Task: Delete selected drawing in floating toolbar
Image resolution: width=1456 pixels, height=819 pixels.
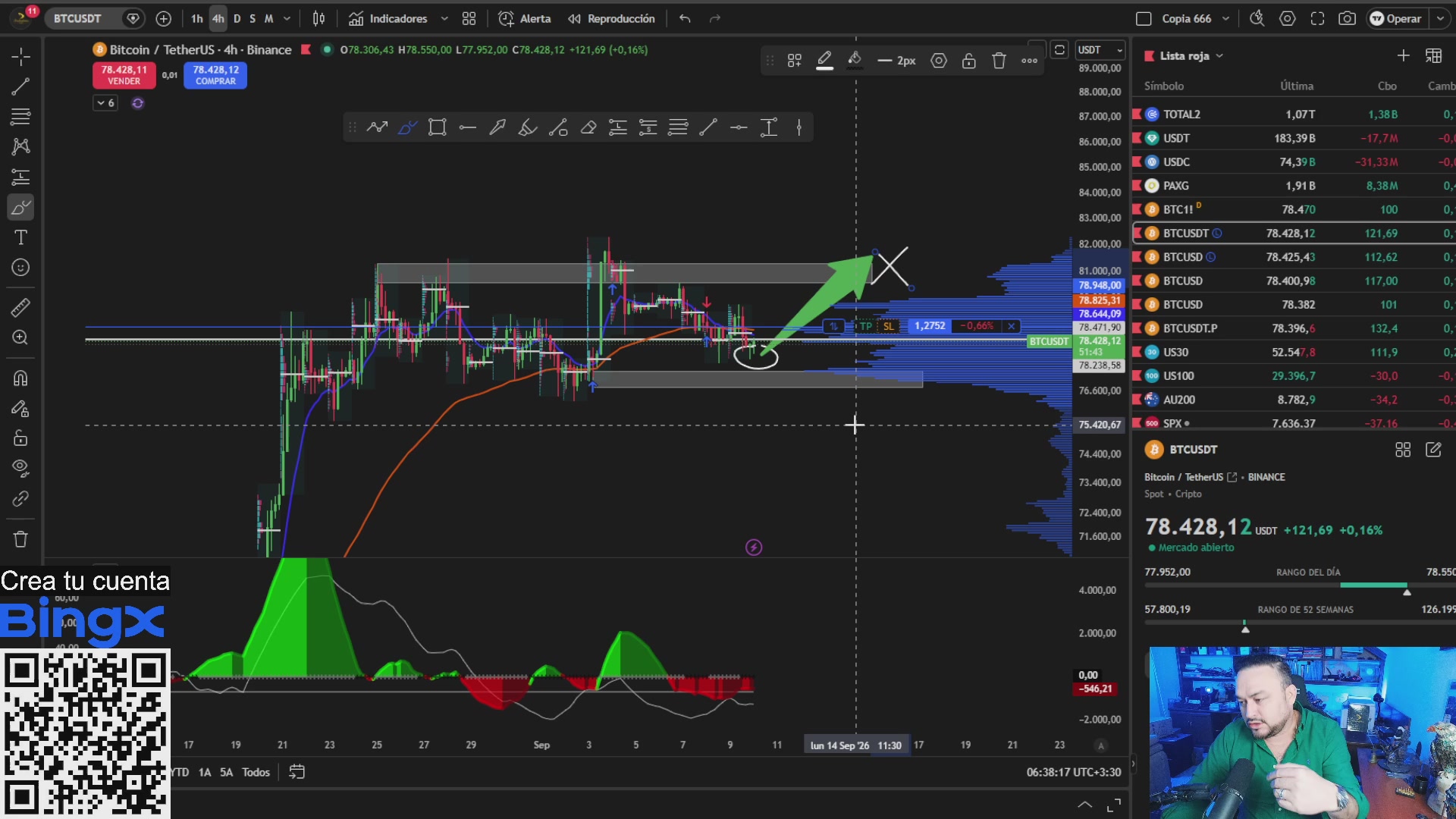Action: click(999, 61)
